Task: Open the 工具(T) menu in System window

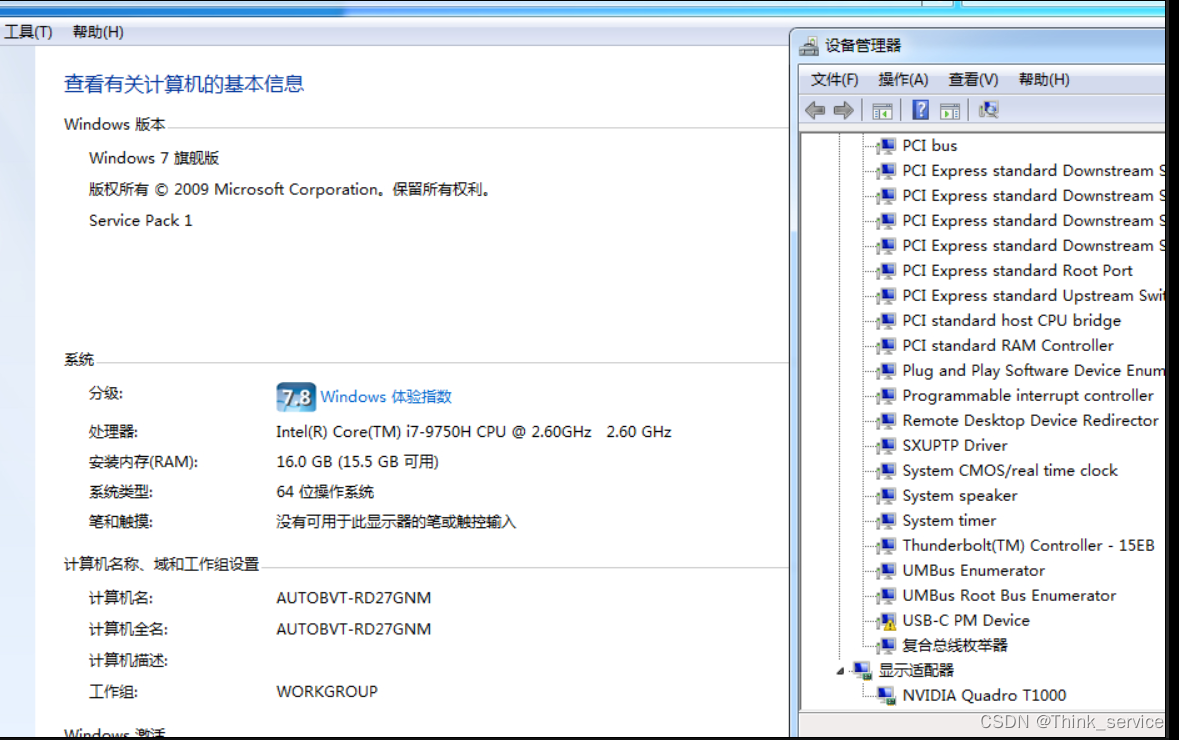Action: (28, 32)
